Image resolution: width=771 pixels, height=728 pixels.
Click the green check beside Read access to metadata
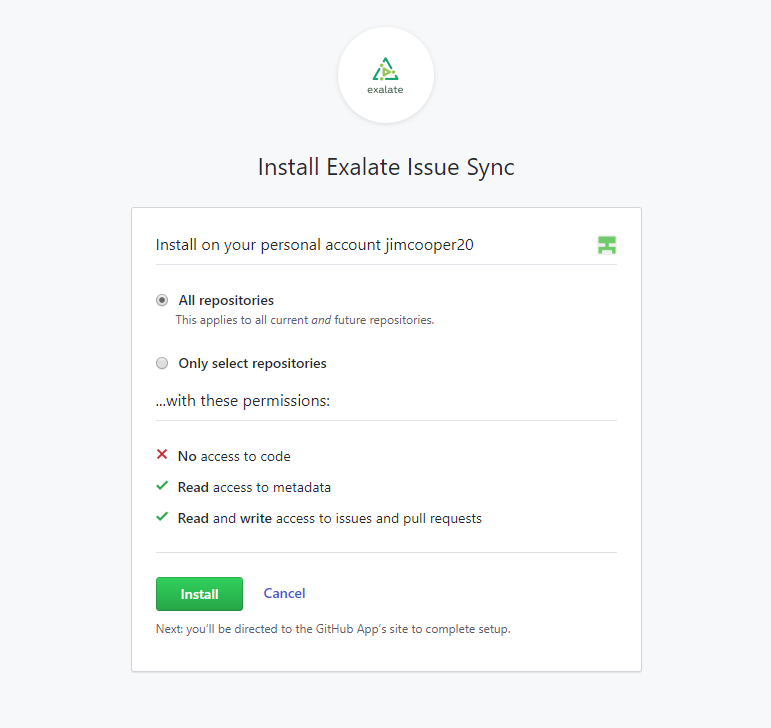[x=162, y=486]
